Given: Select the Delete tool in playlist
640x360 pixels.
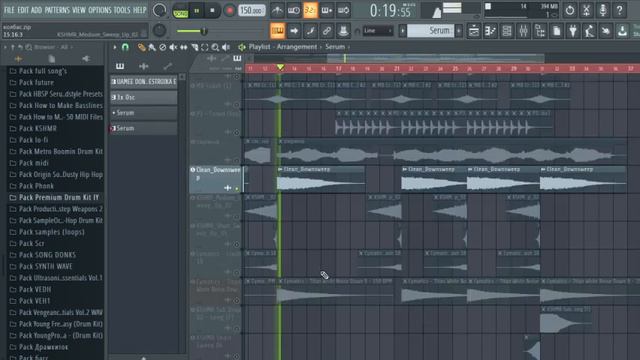Looking at the screenshot, I should (162, 47).
